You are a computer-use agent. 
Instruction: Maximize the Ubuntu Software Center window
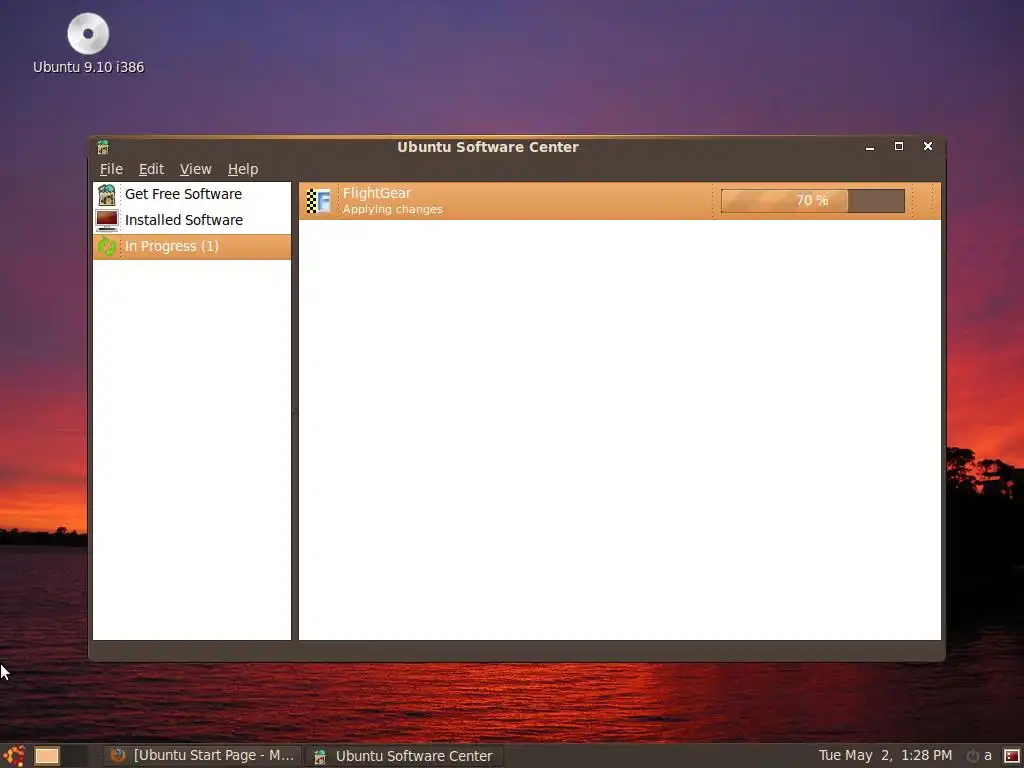point(899,146)
